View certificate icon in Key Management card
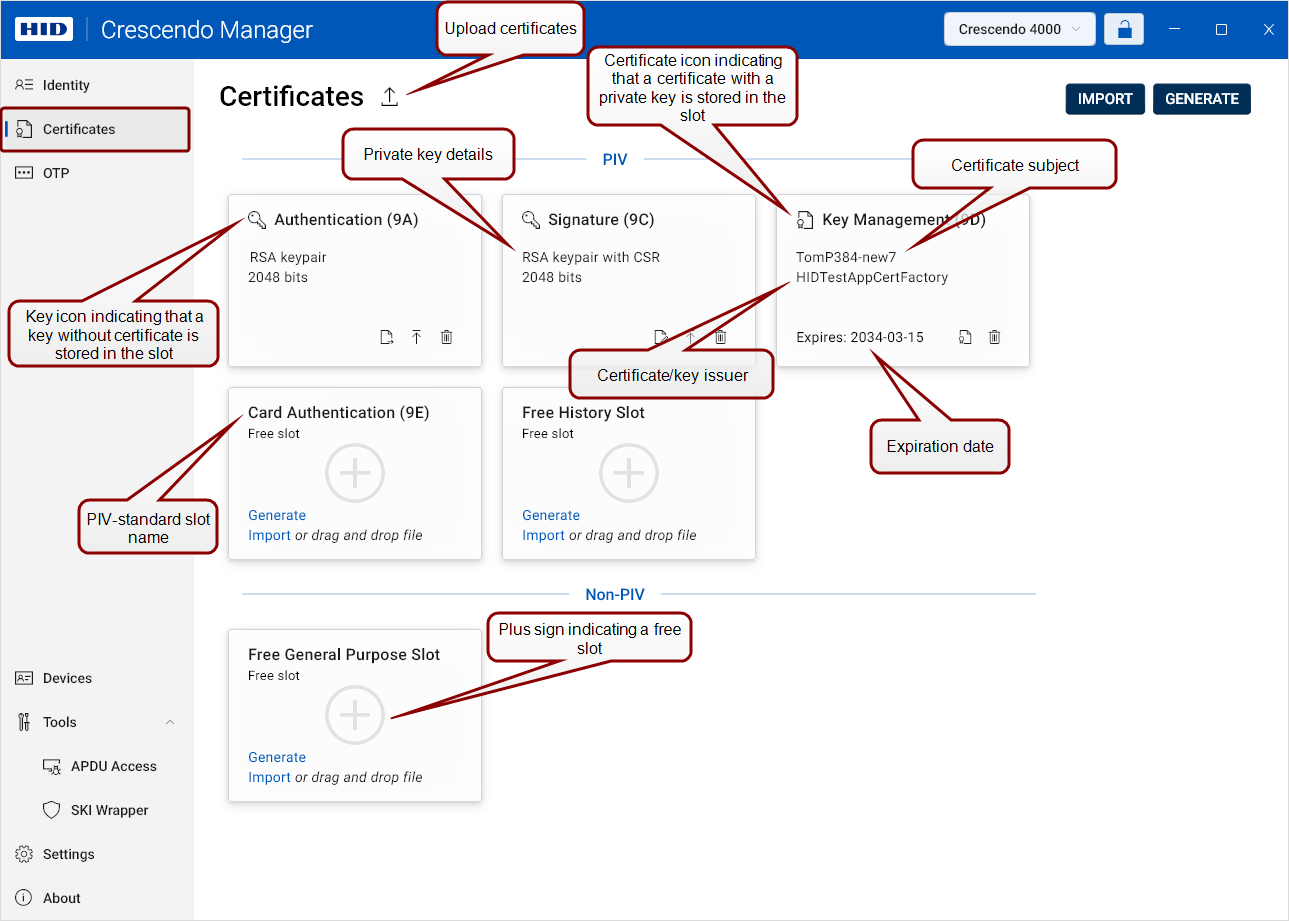 (965, 337)
